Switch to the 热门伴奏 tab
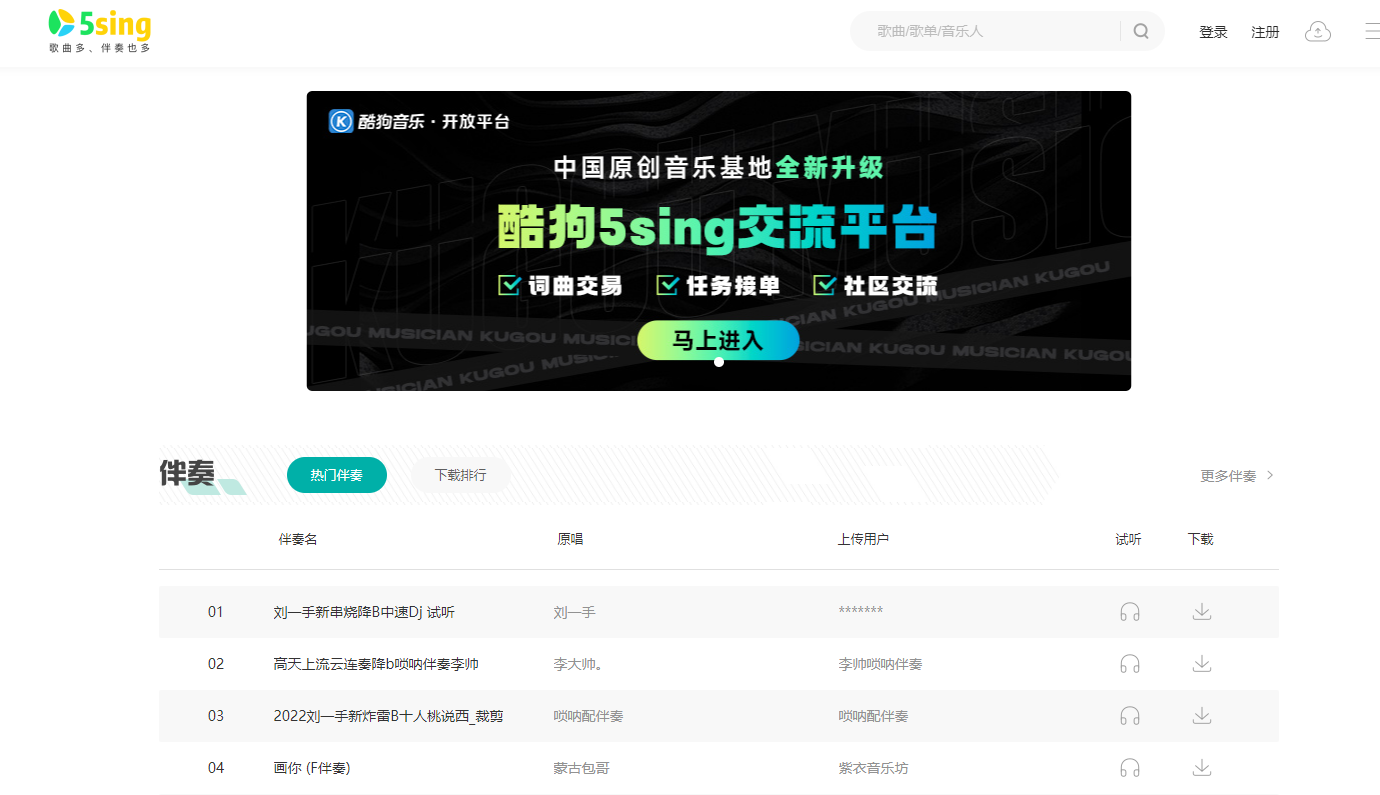Viewport: 1380px width, 795px height. tap(337, 475)
